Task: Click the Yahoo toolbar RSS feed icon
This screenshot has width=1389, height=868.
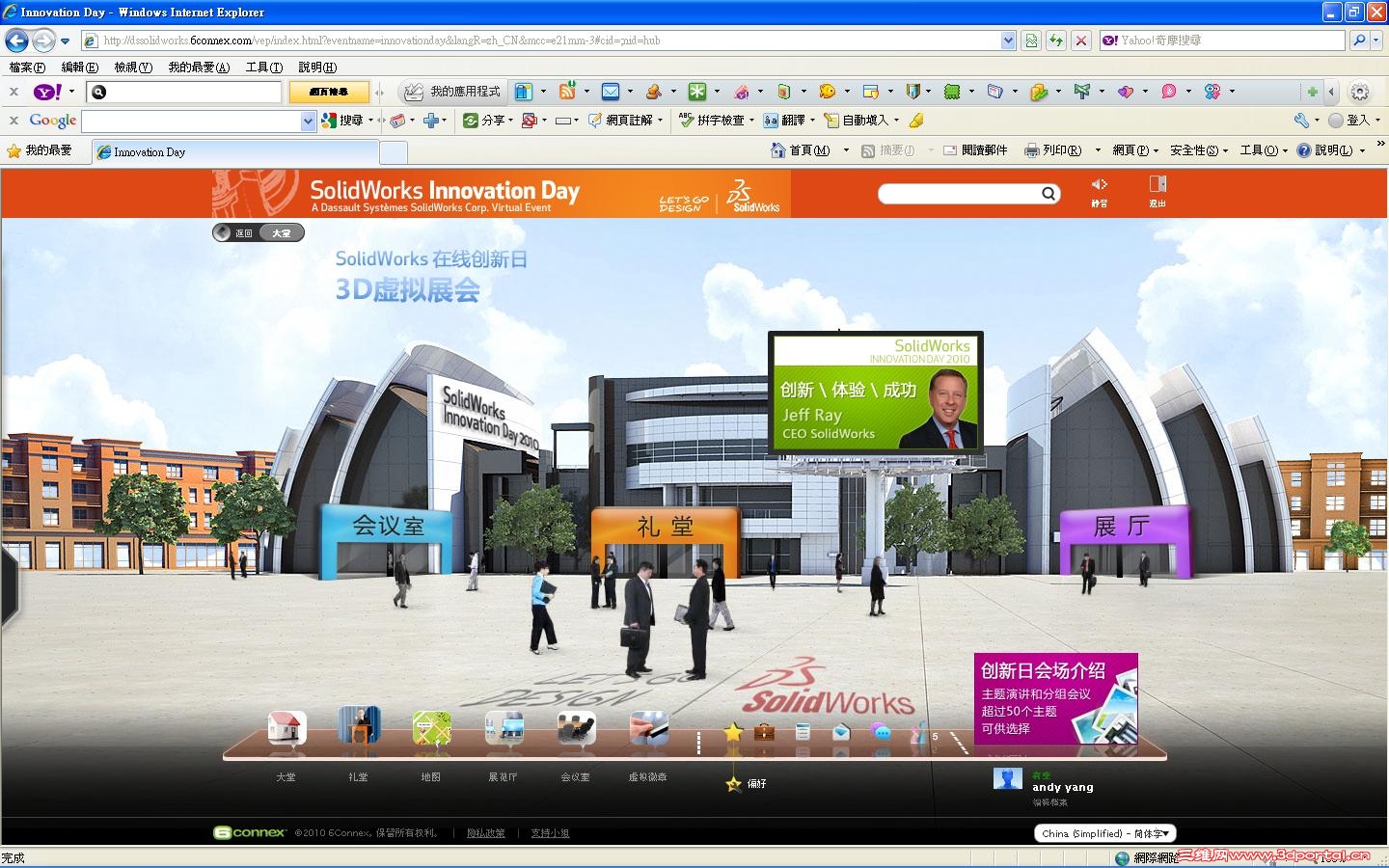Action: tap(567, 92)
